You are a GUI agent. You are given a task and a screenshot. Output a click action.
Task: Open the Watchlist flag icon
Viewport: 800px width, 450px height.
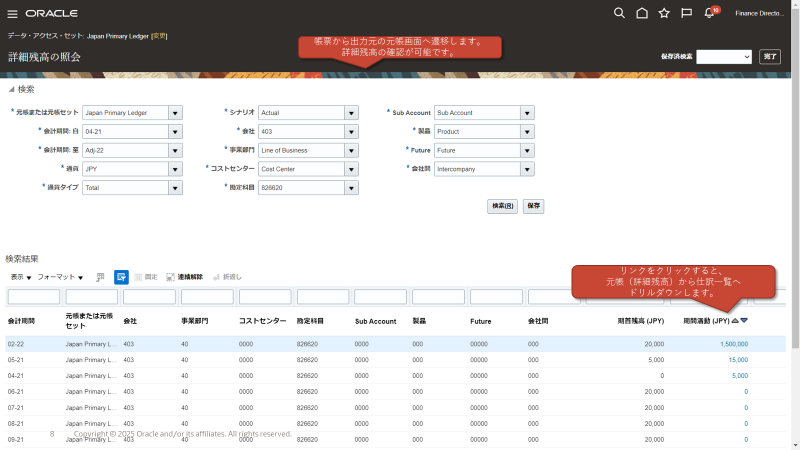[x=687, y=13]
